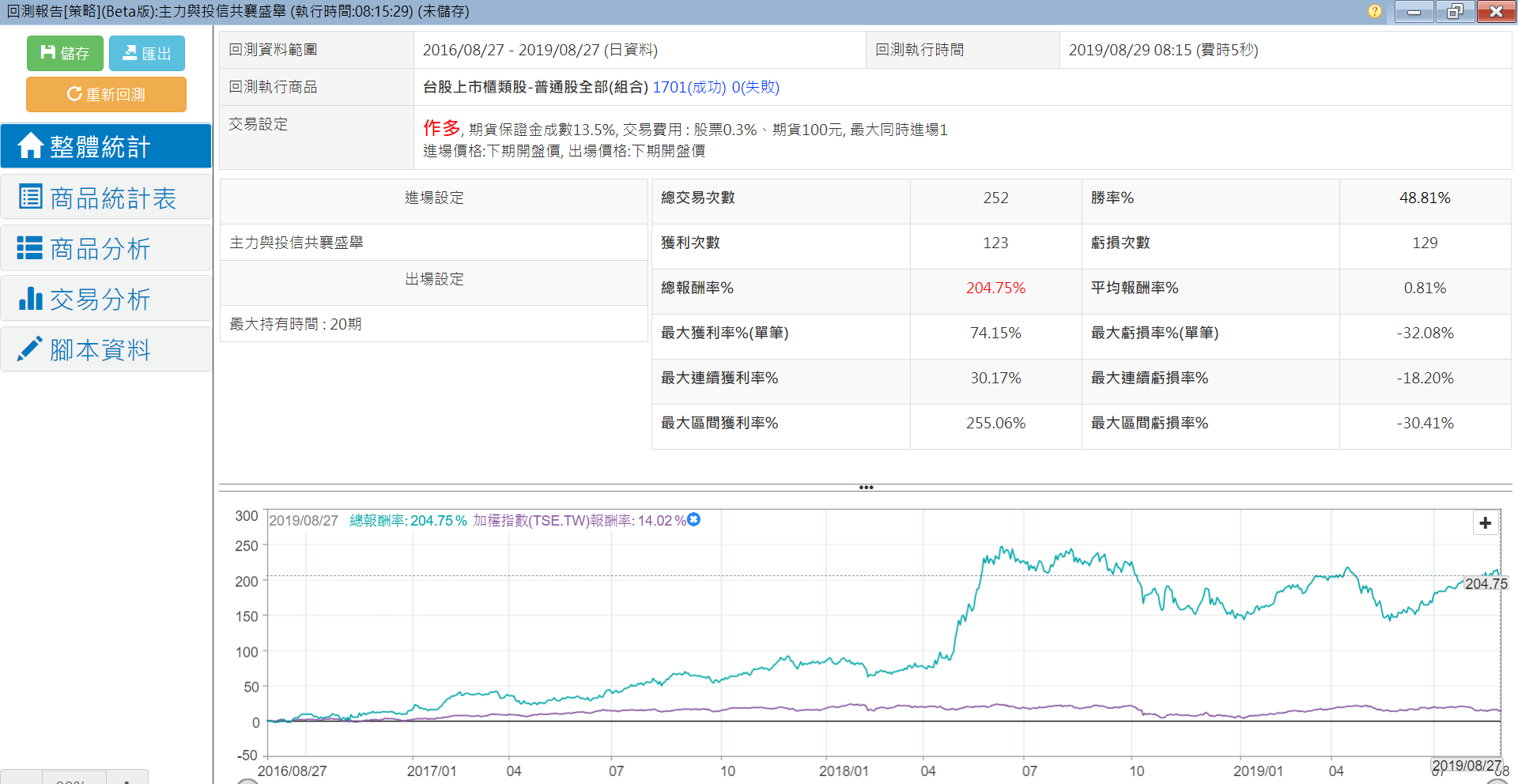Click the 2019/08/27 date marker on chart axis
The image size is (1518, 784).
[1465, 765]
